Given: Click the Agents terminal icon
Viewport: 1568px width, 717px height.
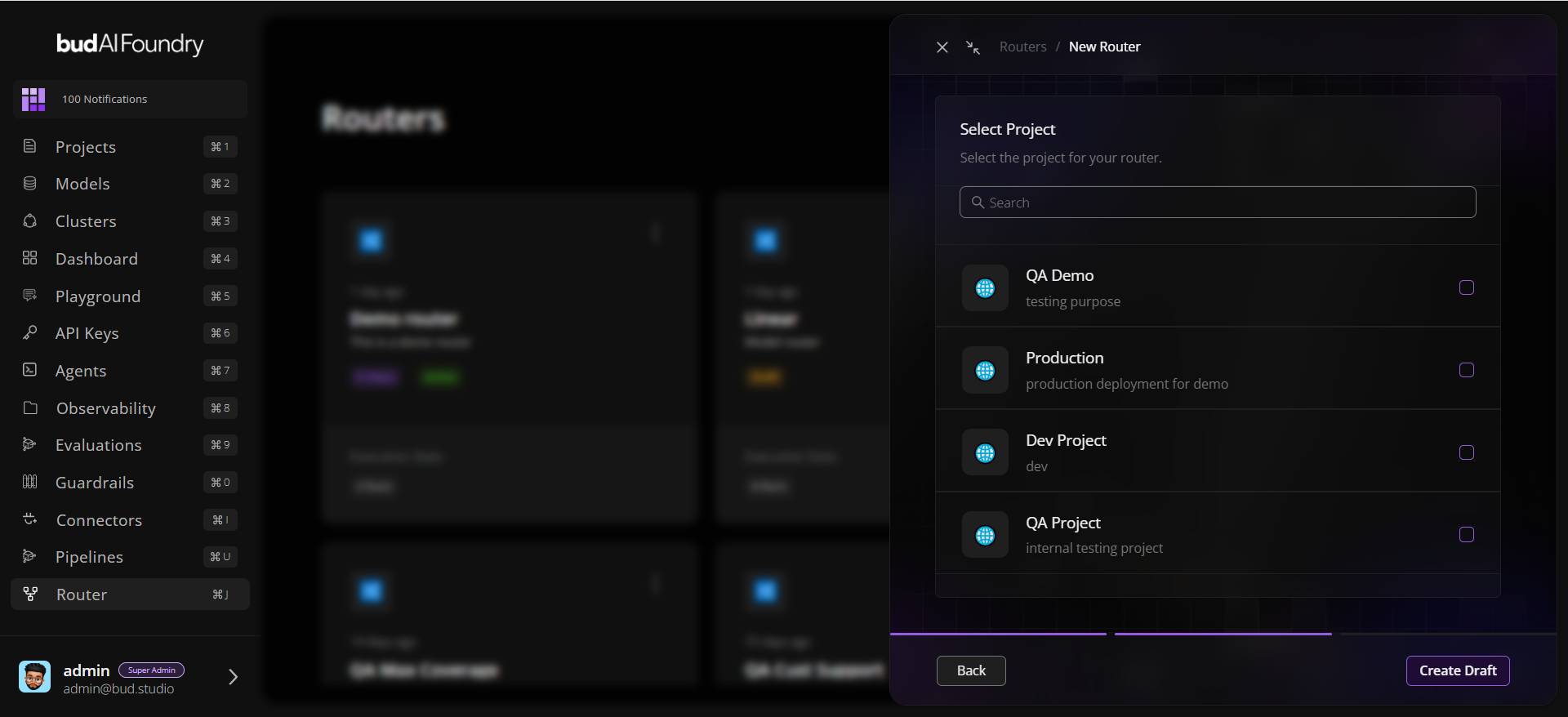Looking at the screenshot, I should pos(30,370).
